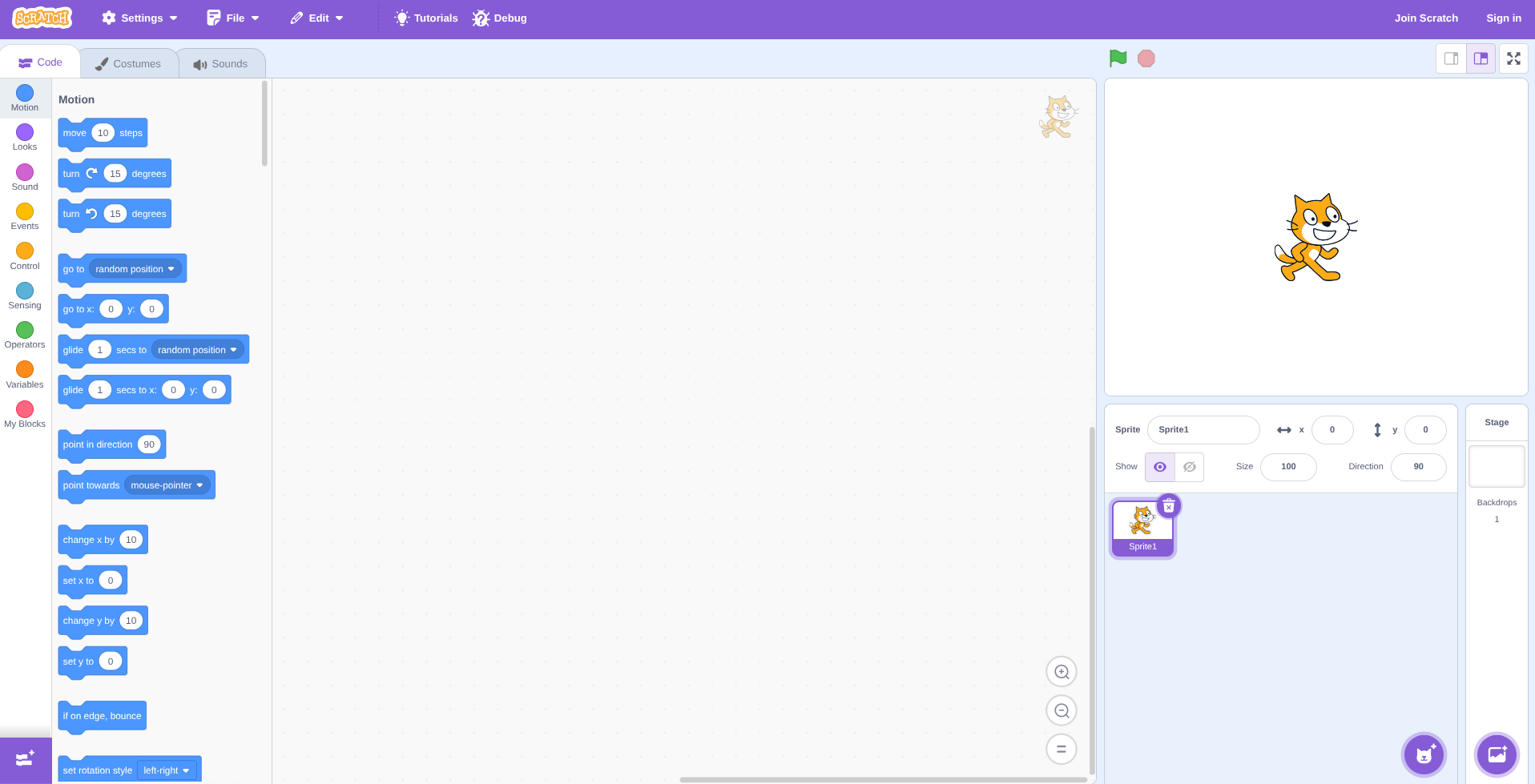Open the Sounds tab
Image resolution: width=1535 pixels, height=784 pixels.
(x=221, y=63)
